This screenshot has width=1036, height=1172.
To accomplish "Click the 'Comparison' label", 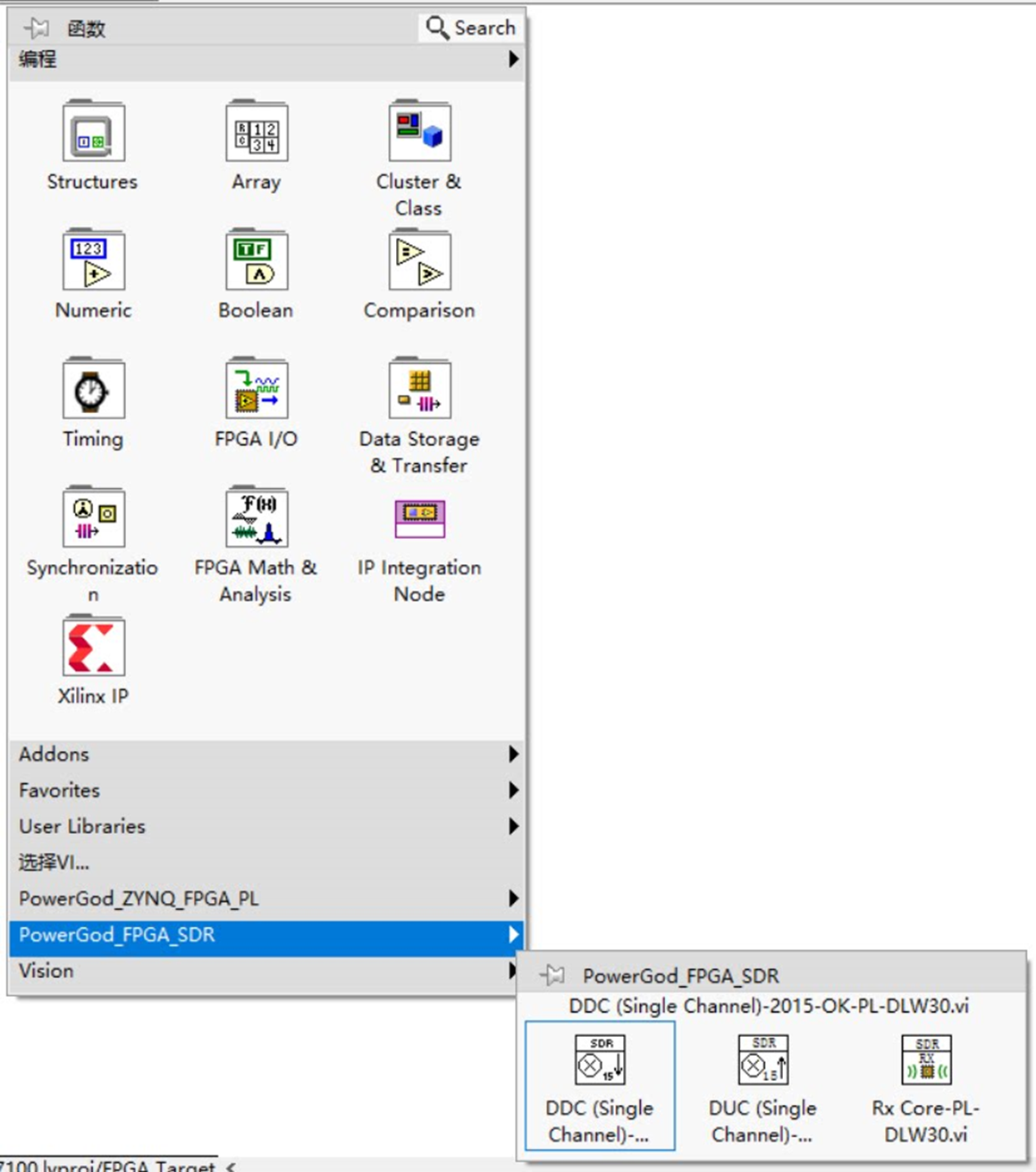I will coord(419,310).
